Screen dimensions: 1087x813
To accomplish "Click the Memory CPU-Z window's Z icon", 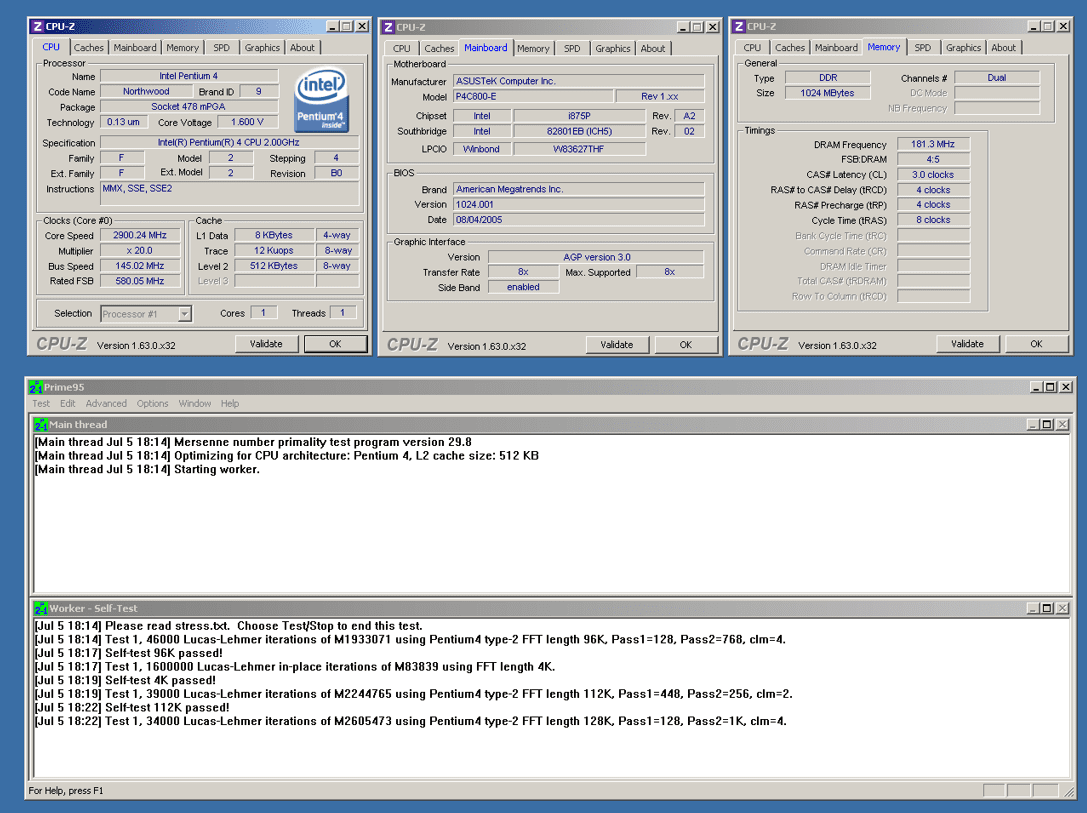I will coord(739,26).
